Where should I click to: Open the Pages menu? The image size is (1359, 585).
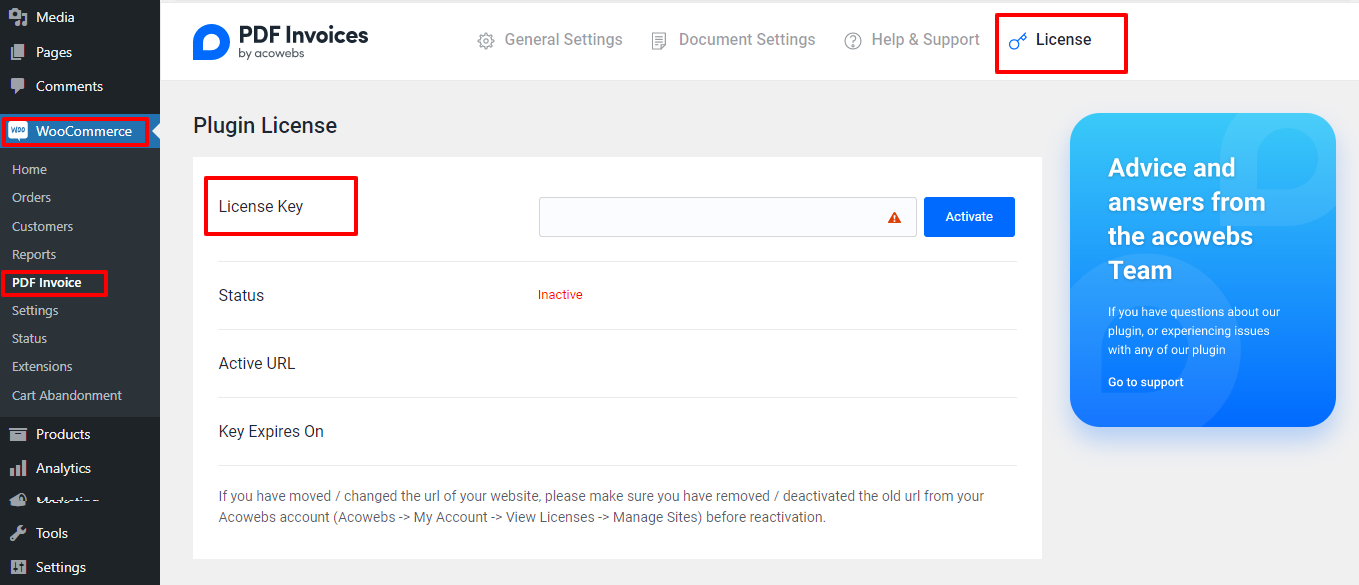(x=80, y=52)
